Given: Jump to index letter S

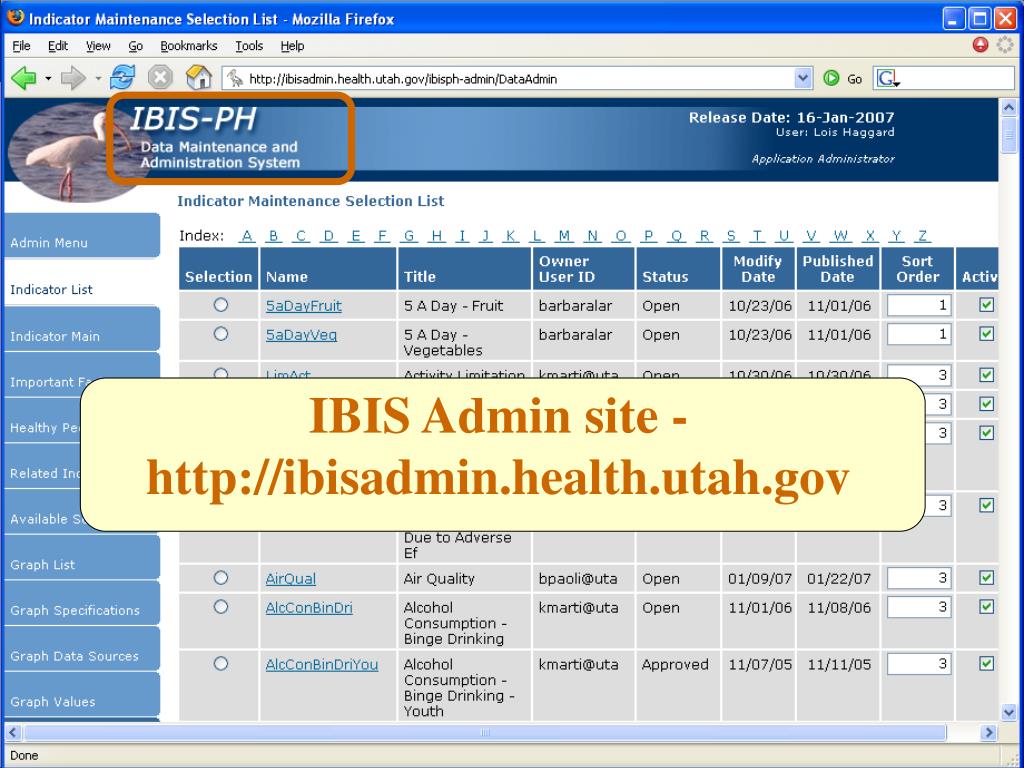Looking at the screenshot, I should point(731,236).
